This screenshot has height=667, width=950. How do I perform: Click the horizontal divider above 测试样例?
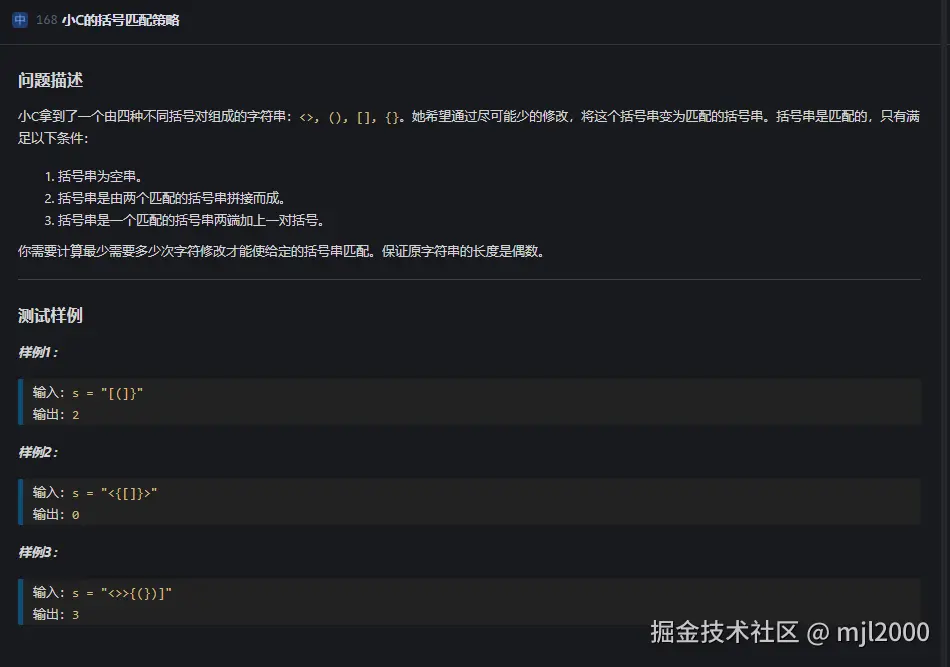(469, 279)
